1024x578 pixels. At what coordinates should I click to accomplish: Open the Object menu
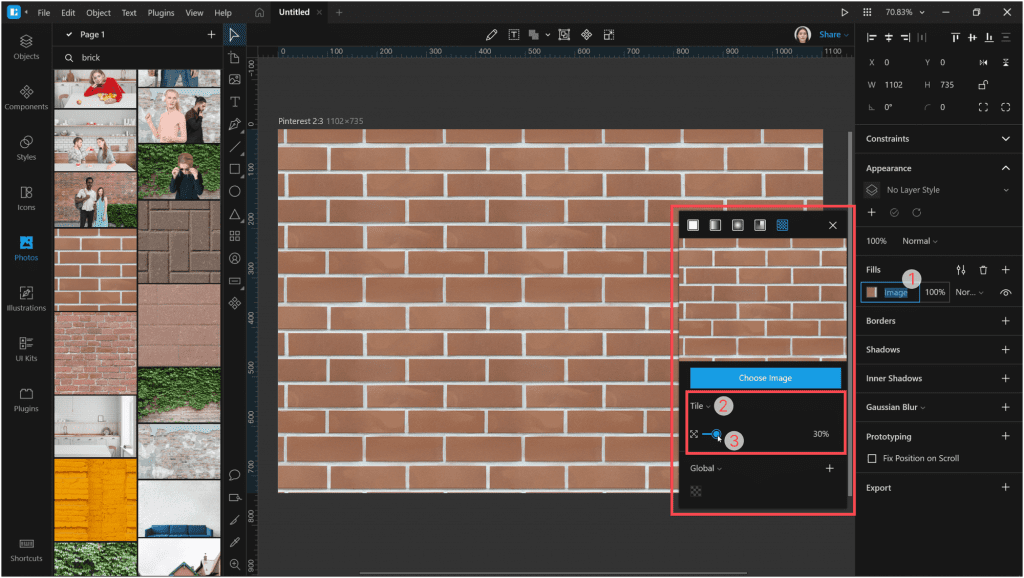coord(99,12)
